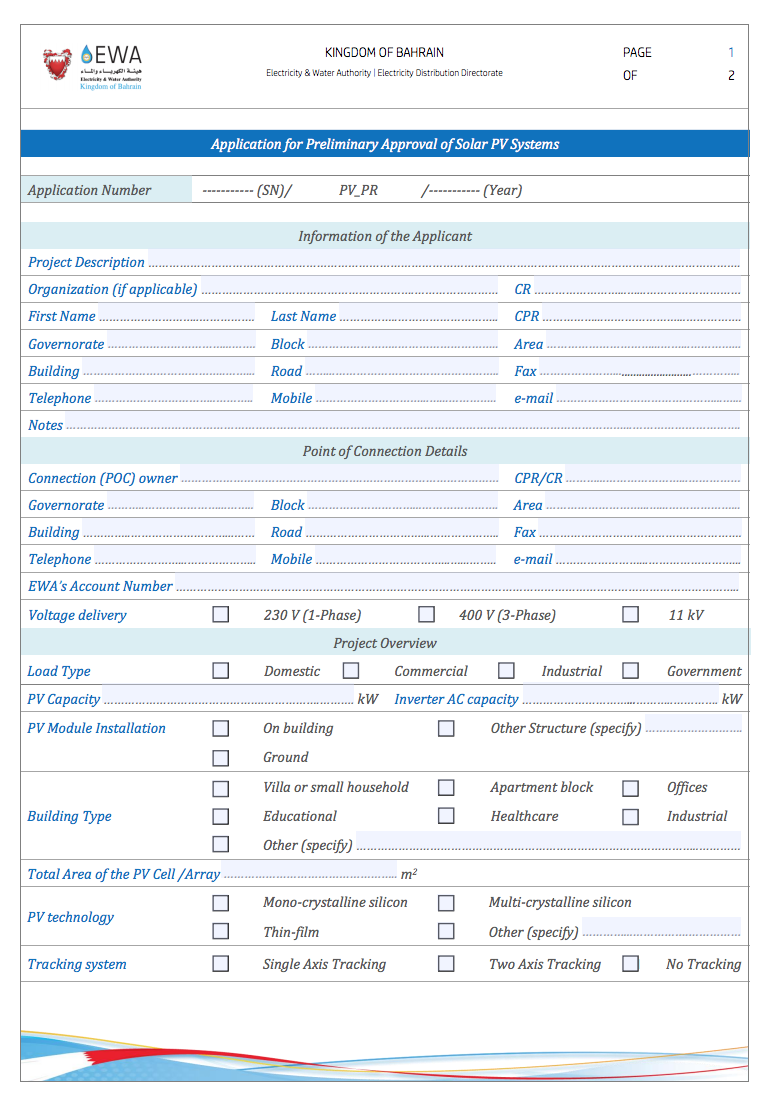Tick Apartment block building type
The height and width of the screenshot is (1101, 766).
[x=446, y=788]
